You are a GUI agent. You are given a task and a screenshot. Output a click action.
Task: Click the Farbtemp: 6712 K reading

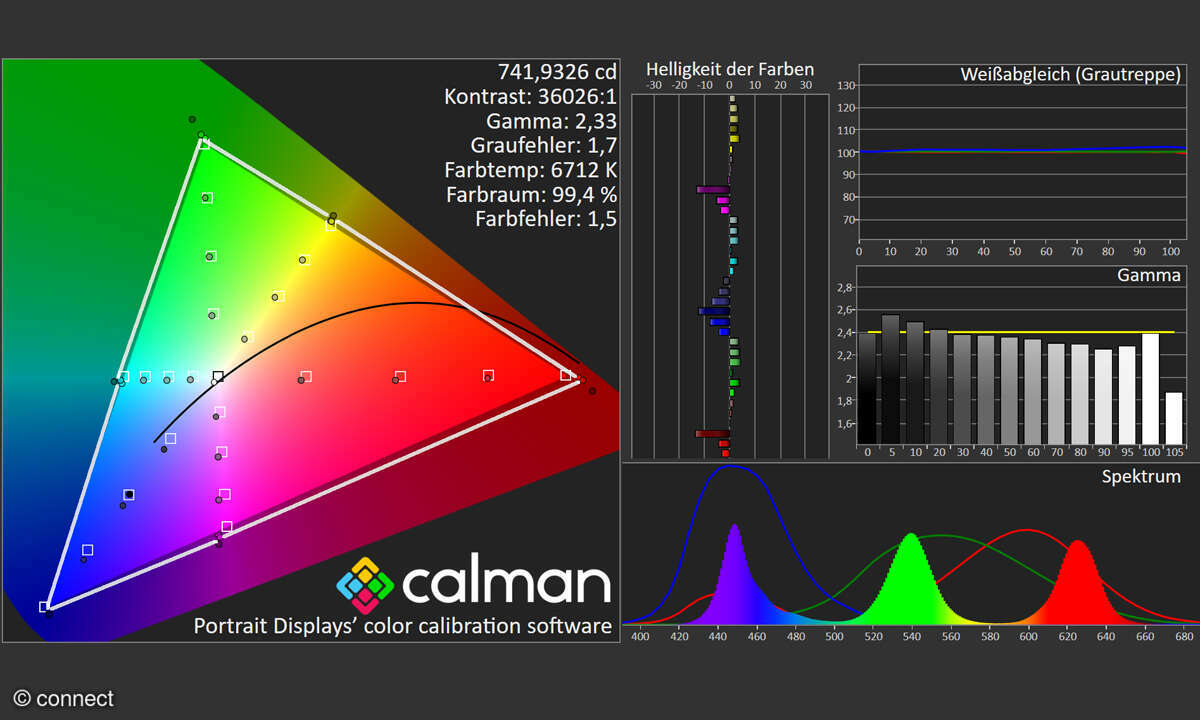pyautogui.click(x=530, y=169)
